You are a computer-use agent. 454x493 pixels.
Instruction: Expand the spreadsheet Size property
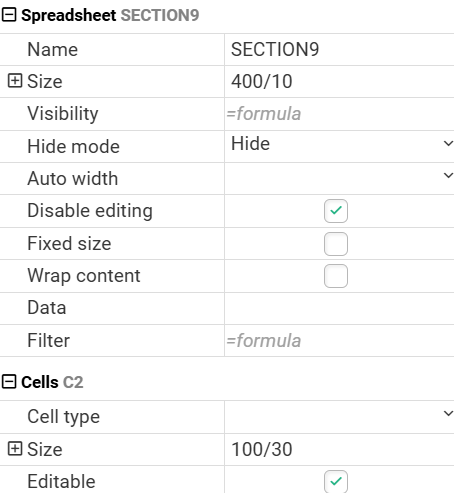[15, 81]
